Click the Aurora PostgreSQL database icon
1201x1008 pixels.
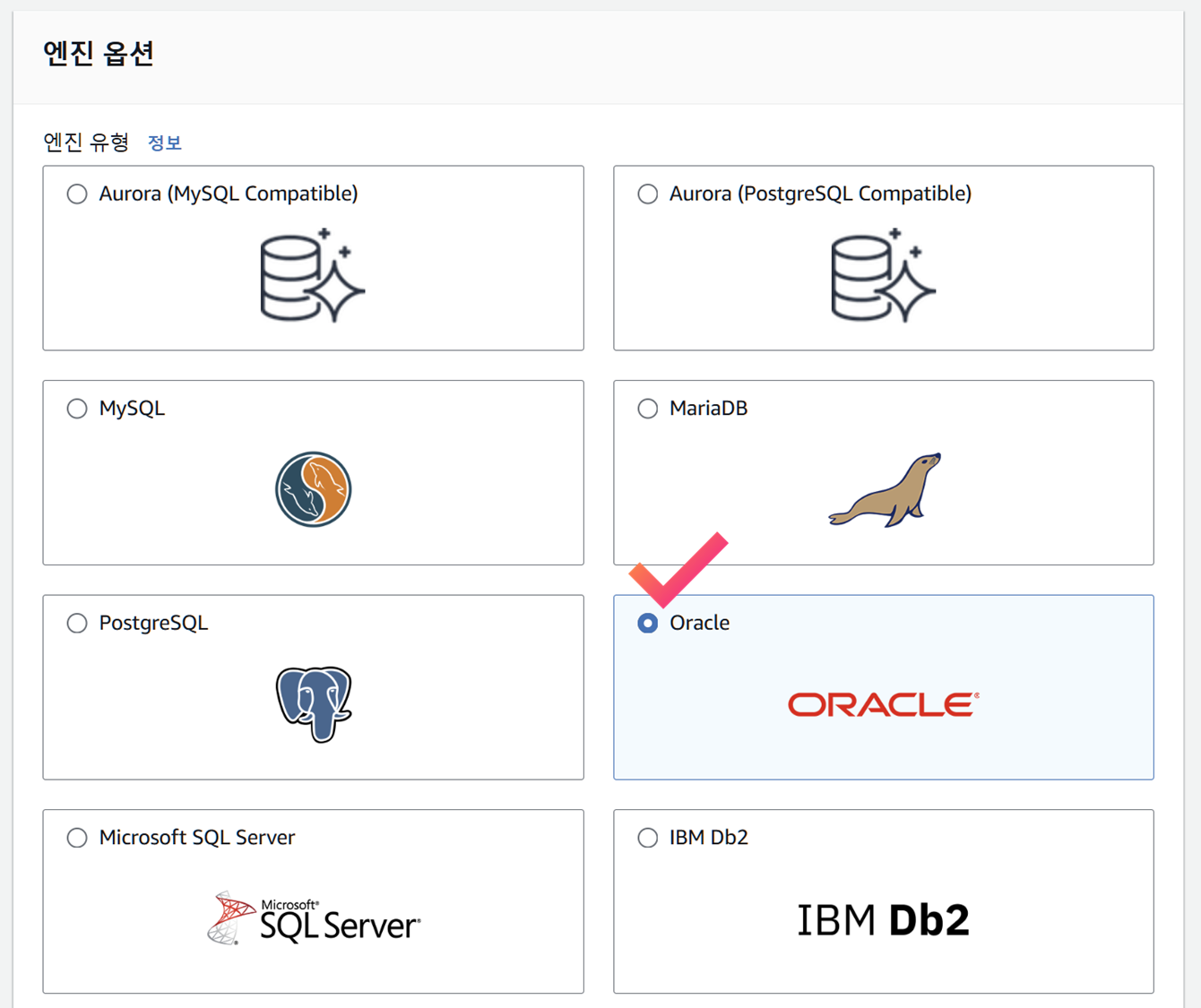tap(883, 275)
